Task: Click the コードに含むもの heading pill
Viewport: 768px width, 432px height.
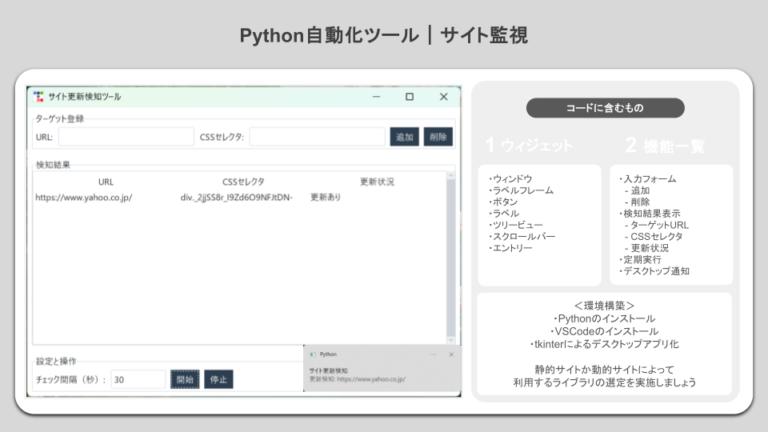Action: tap(605, 108)
